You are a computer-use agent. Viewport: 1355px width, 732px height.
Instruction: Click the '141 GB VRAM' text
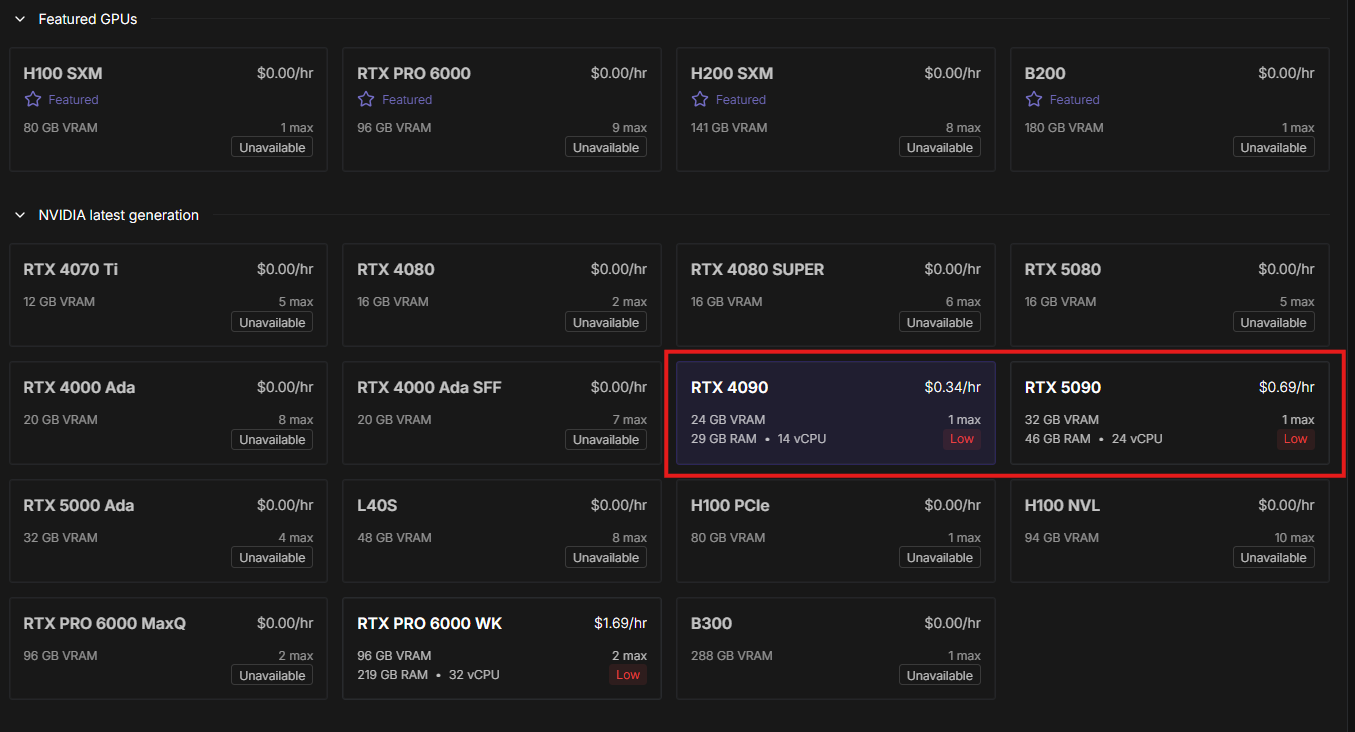pyautogui.click(x=729, y=127)
